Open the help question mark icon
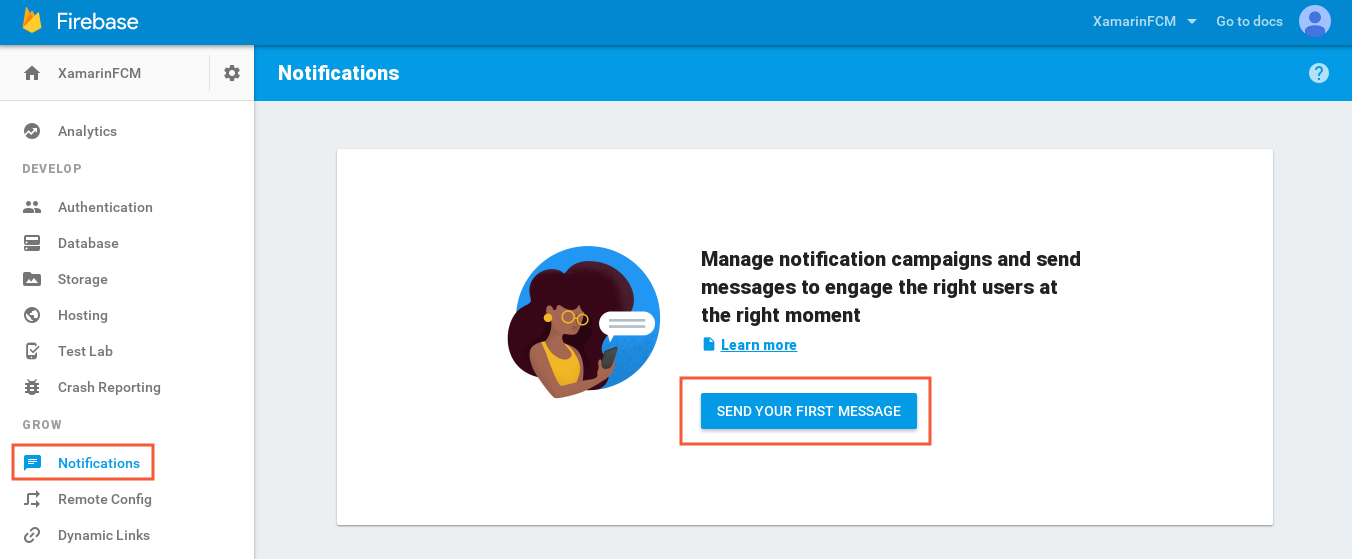Viewport: 1352px width, 559px height. point(1319,73)
